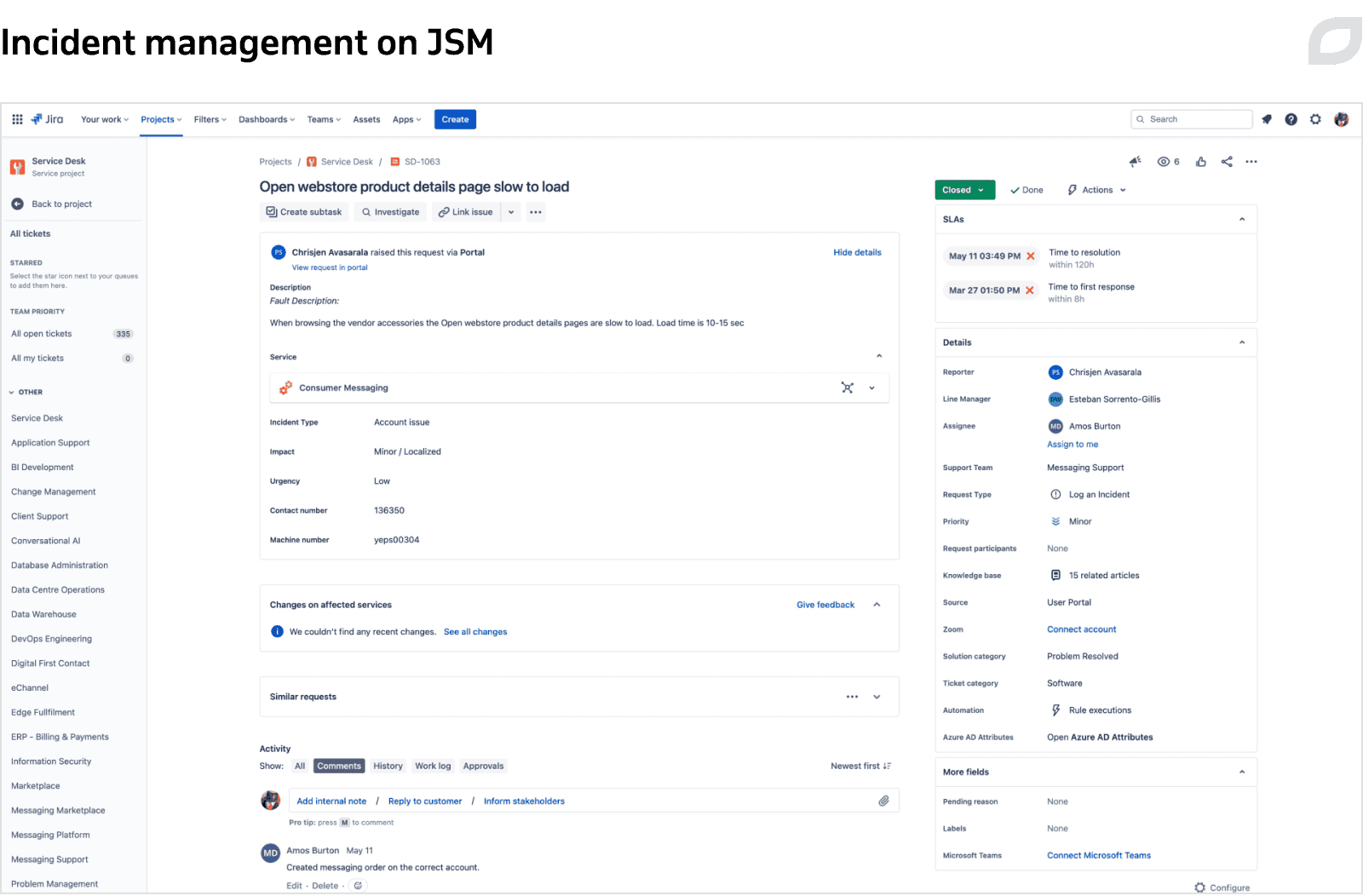Toggle the watch eye icon
Viewport: 1363px width, 896px height.
pos(1164,162)
